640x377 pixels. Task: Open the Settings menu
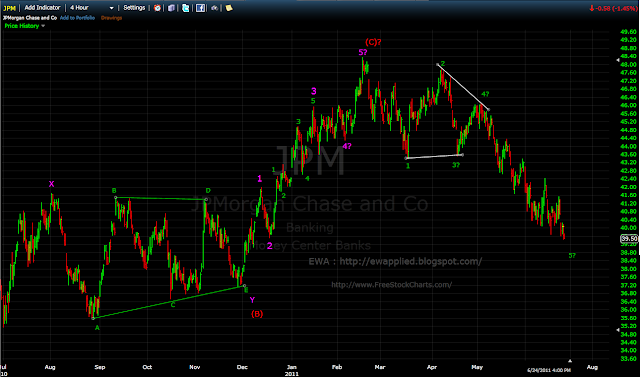click(x=134, y=8)
